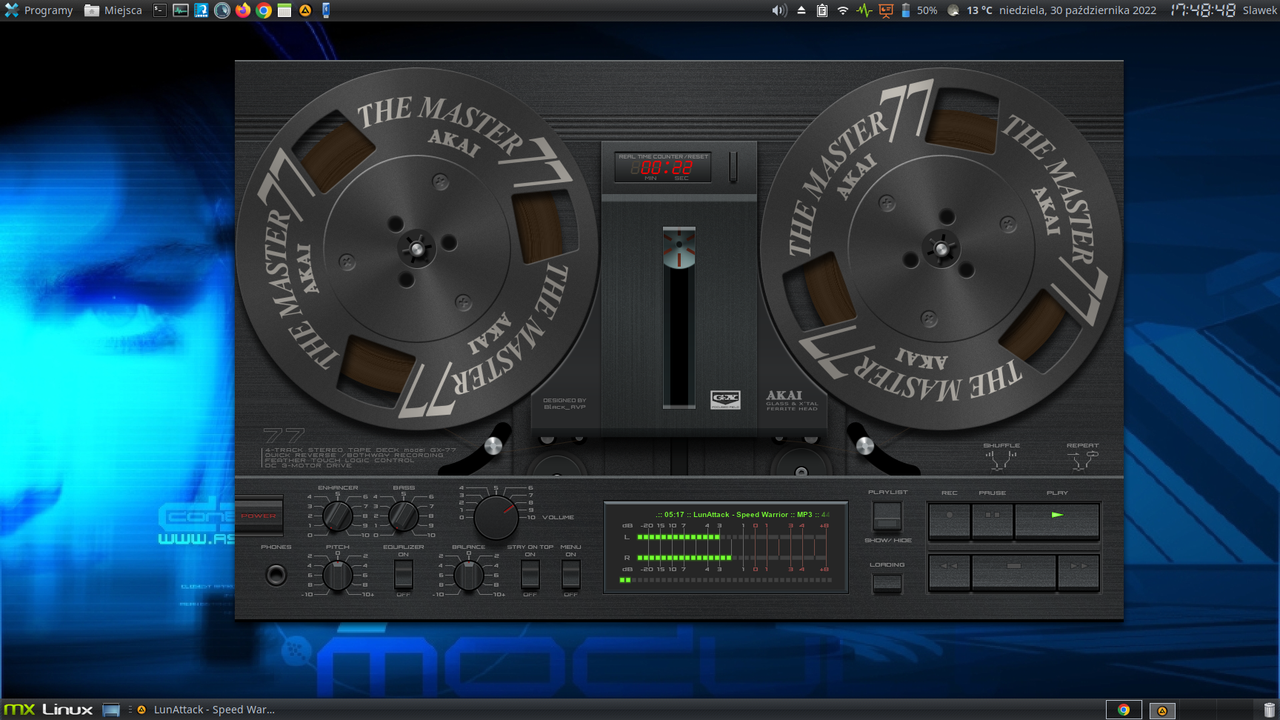Open the Miejsca menu
Viewport: 1280px width, 720px height.
pyautogui.click(x=113, y=10)
